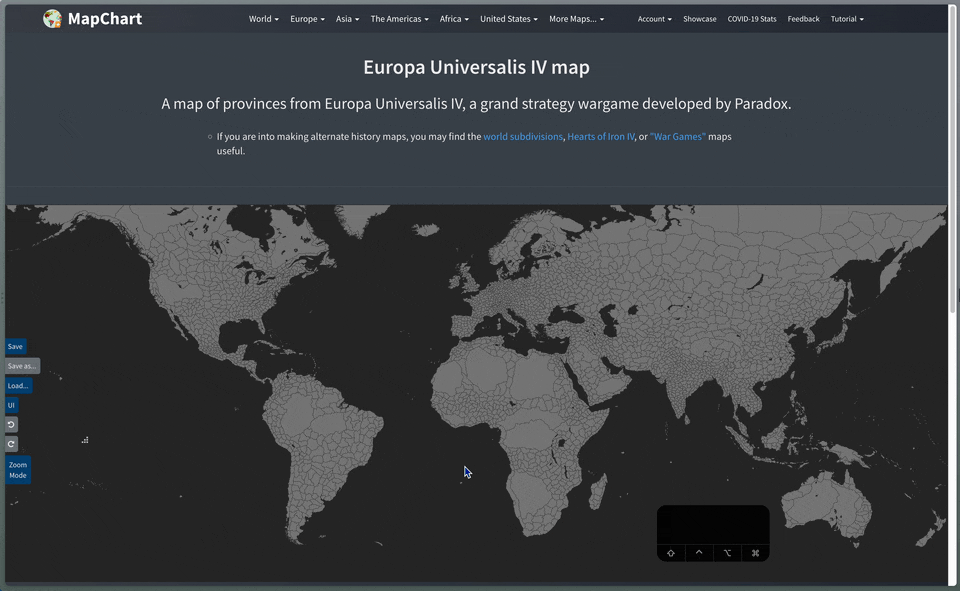The width and height of the screenshot is (960, 591).
Task: Click the Option key icon in overlay
Action: [727, 553]
